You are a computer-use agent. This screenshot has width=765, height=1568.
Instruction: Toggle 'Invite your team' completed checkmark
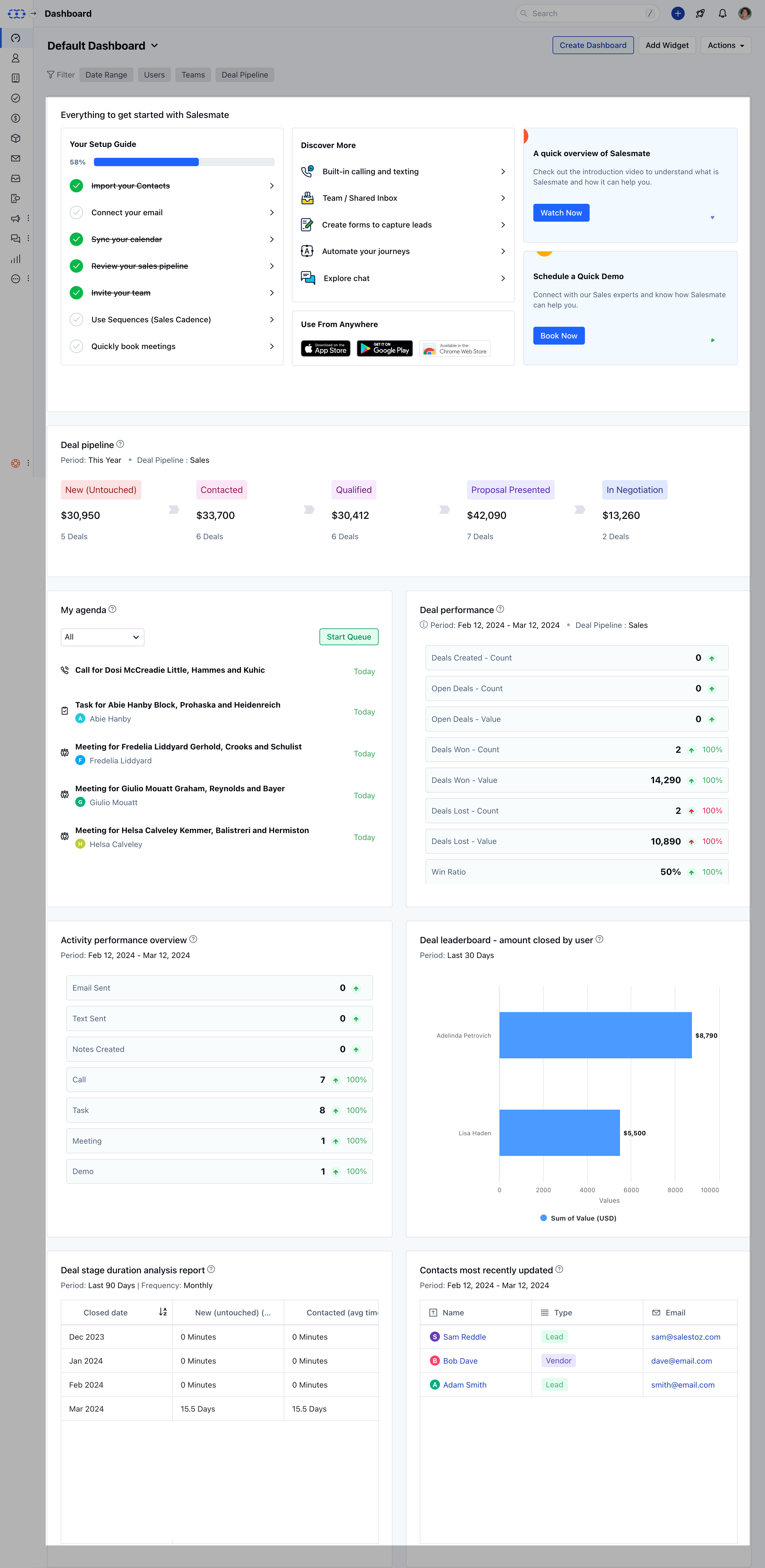point(76,293)
